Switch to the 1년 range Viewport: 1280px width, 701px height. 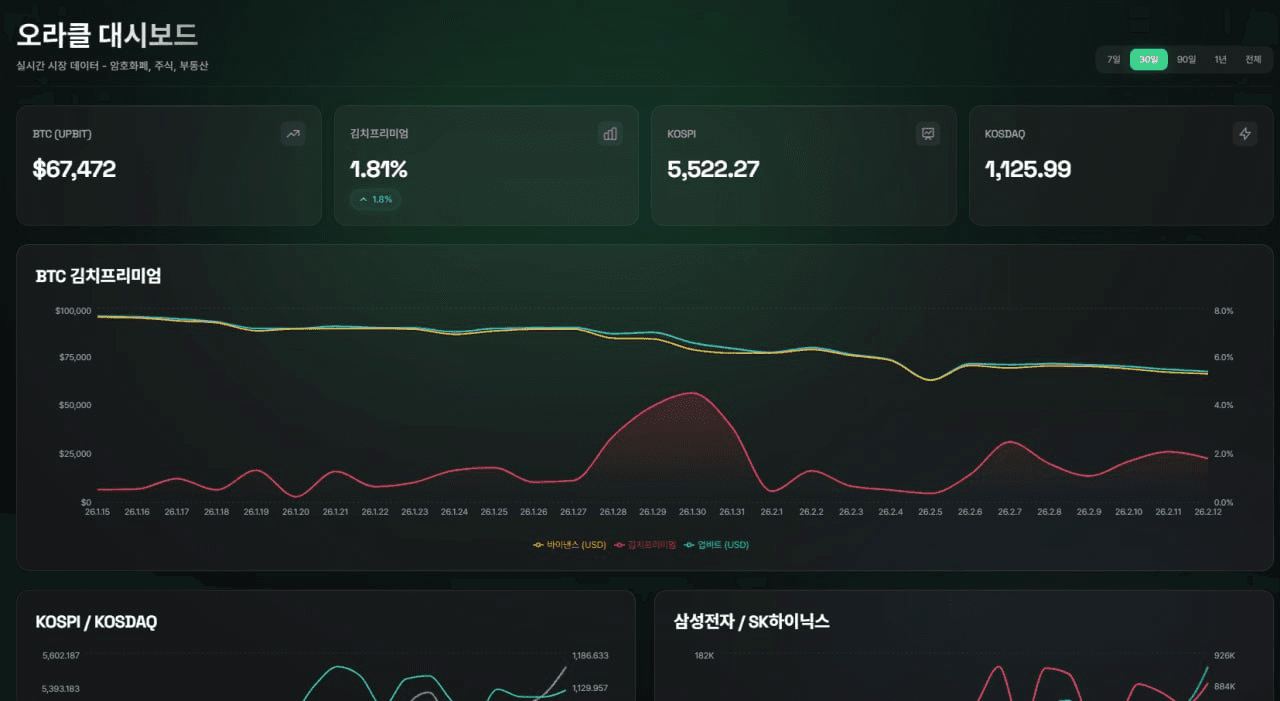(1220, 60)
